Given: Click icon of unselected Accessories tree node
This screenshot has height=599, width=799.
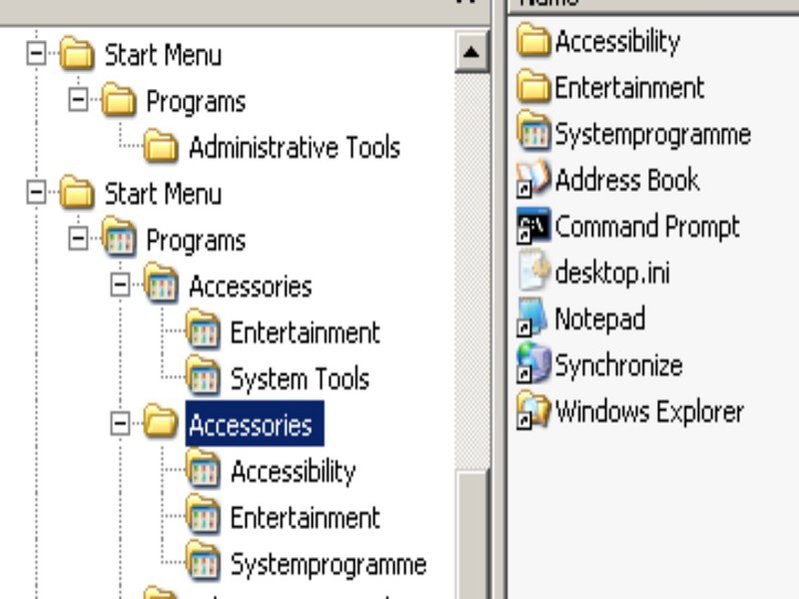Looking at the screenshot, I should pos(161,284).
